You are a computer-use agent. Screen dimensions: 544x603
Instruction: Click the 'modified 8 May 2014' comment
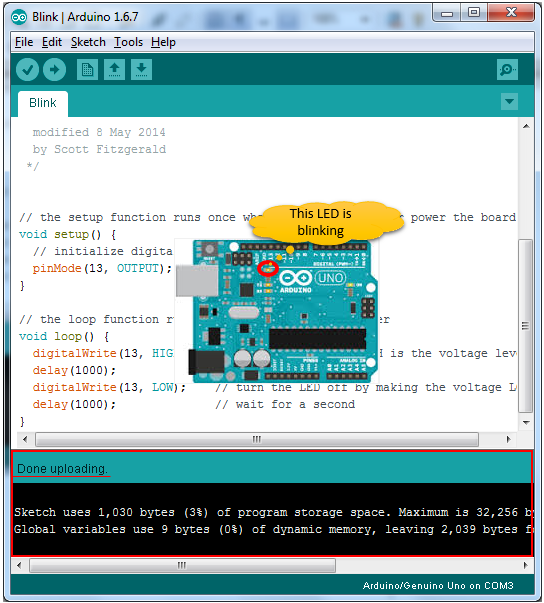[x=99, y=132]
